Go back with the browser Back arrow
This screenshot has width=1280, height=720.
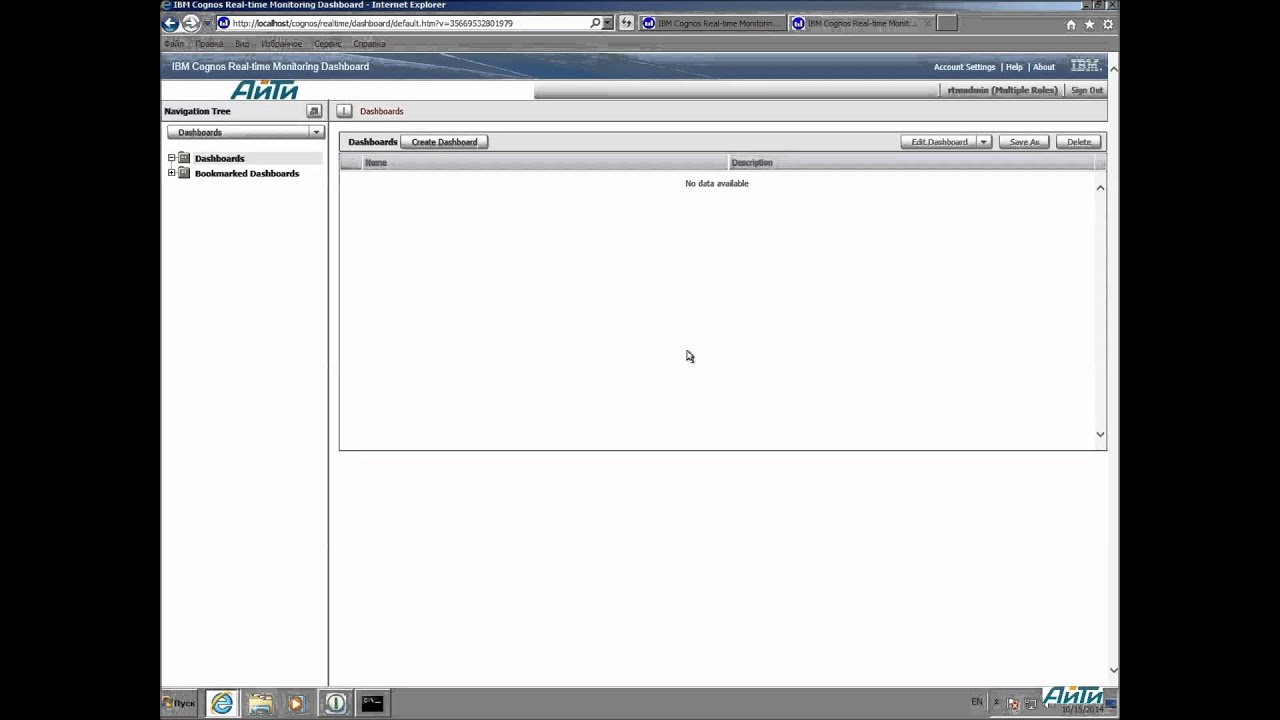click(170, 24)
